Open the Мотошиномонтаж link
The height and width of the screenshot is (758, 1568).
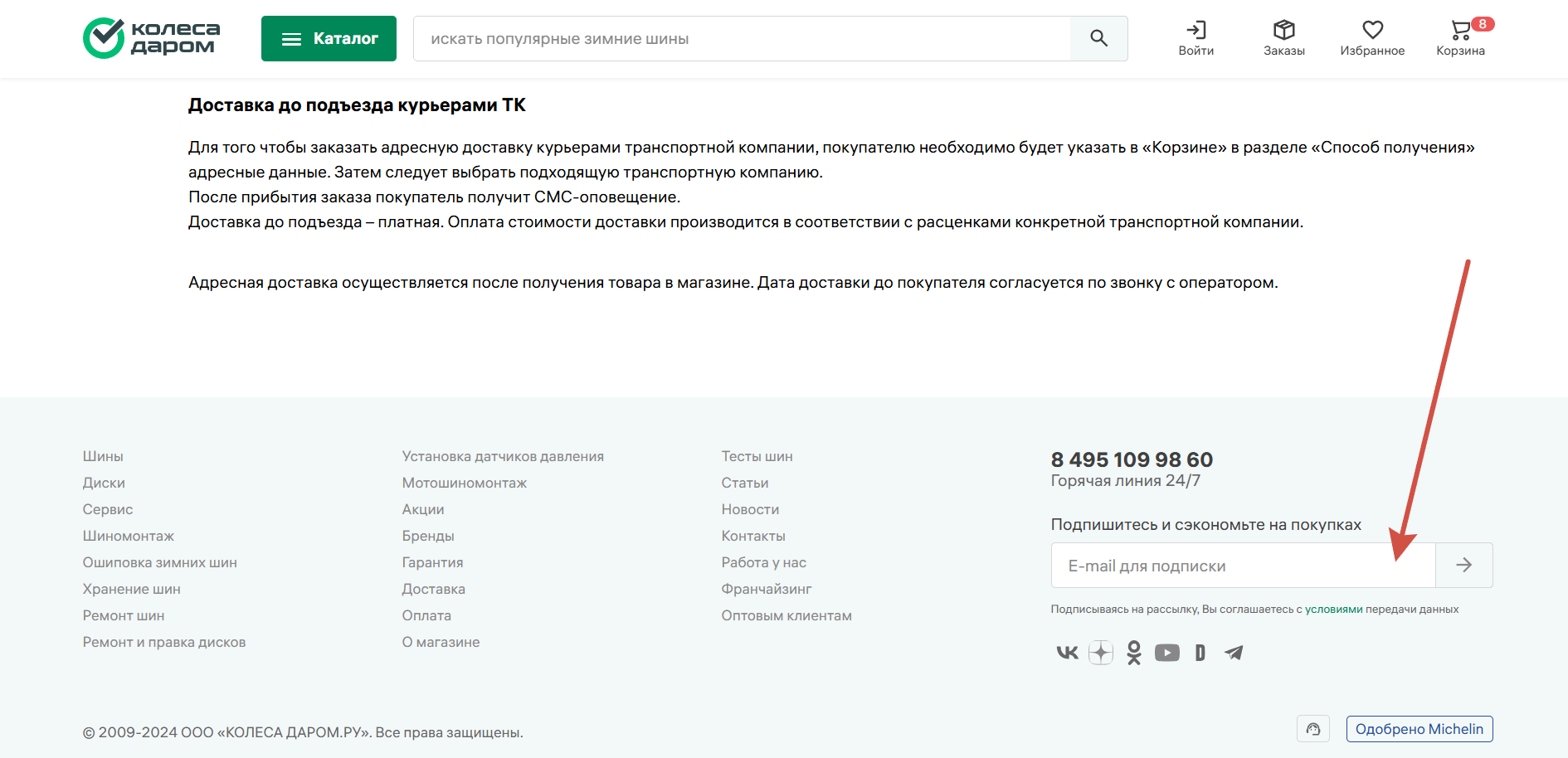[x=465, y=483]
